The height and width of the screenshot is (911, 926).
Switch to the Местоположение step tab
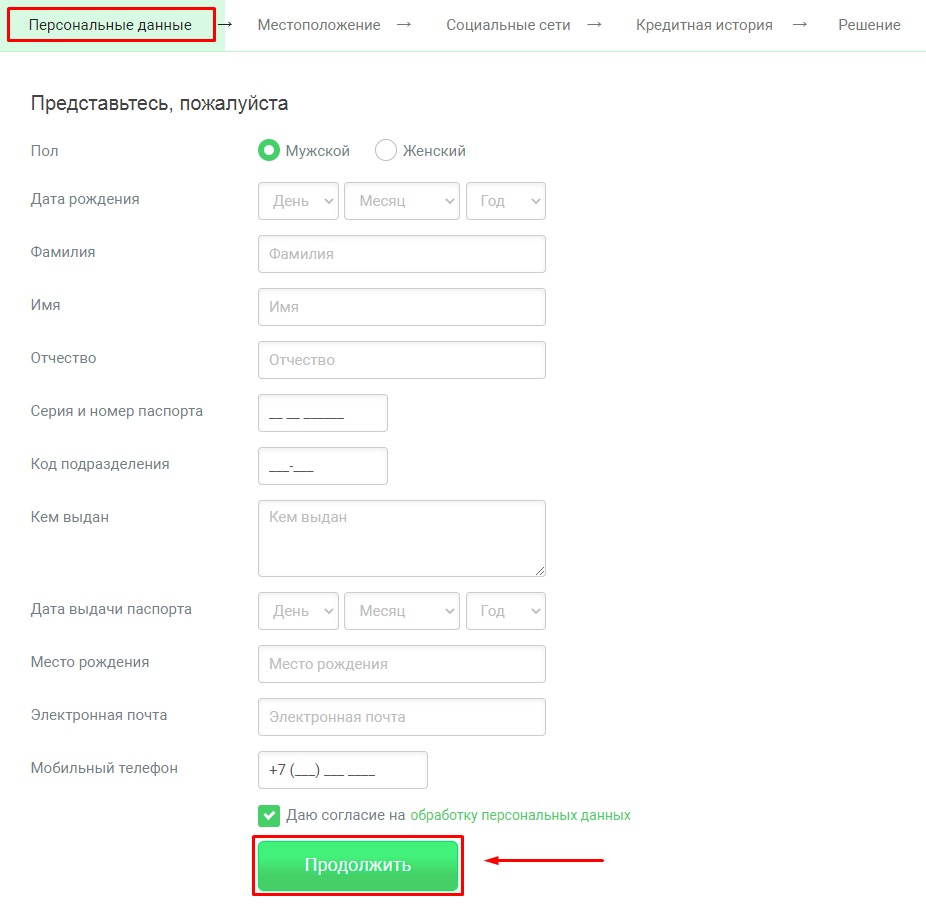tap(319, 25)
